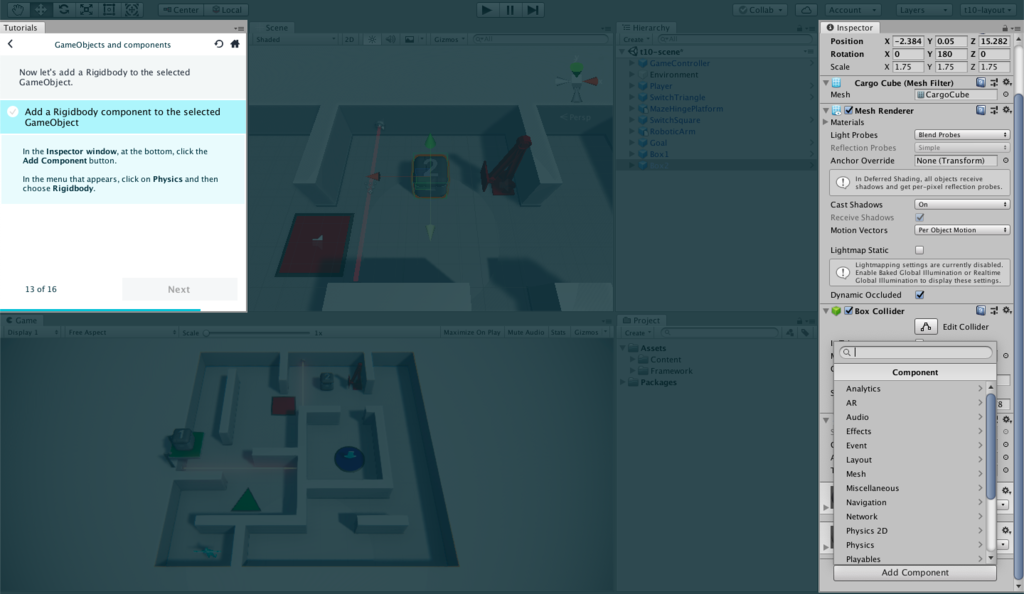1024x594 pixels.
Task: Toggle the Mesh Renderer enabled checkbox
Action: tap(848, 110)
